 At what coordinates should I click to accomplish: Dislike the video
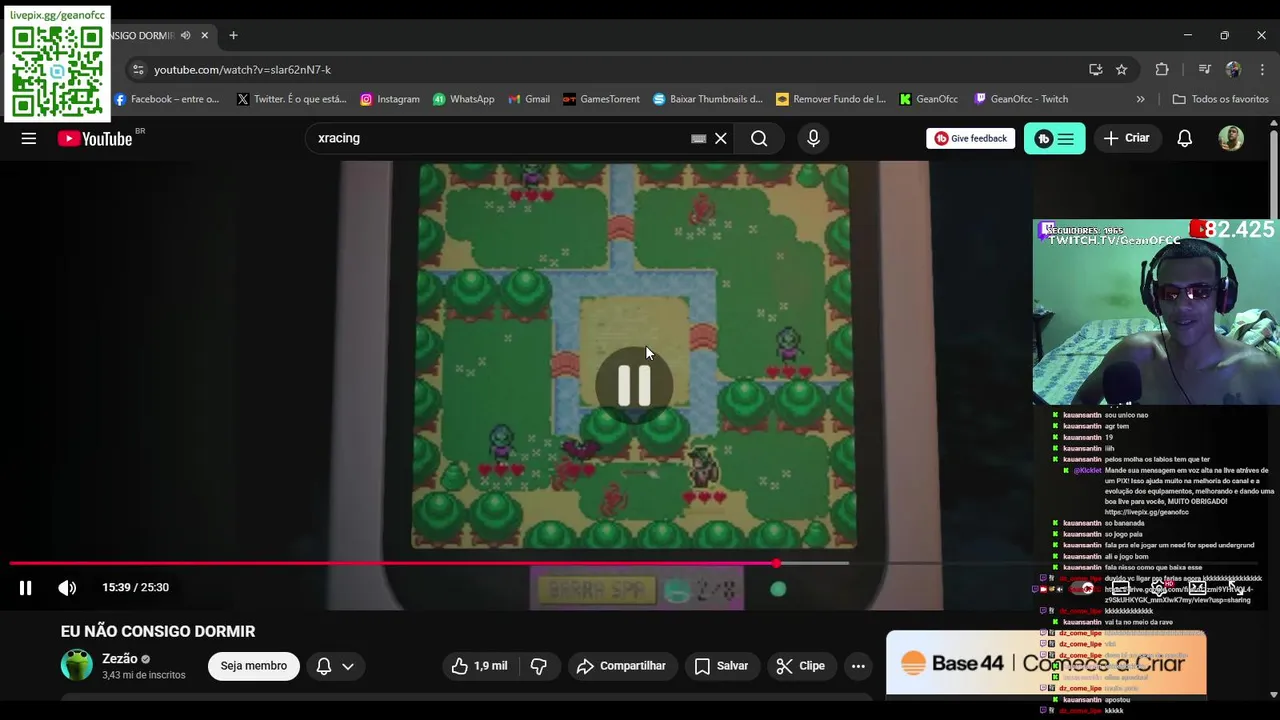pyautogui.click(x=538, y=666)
